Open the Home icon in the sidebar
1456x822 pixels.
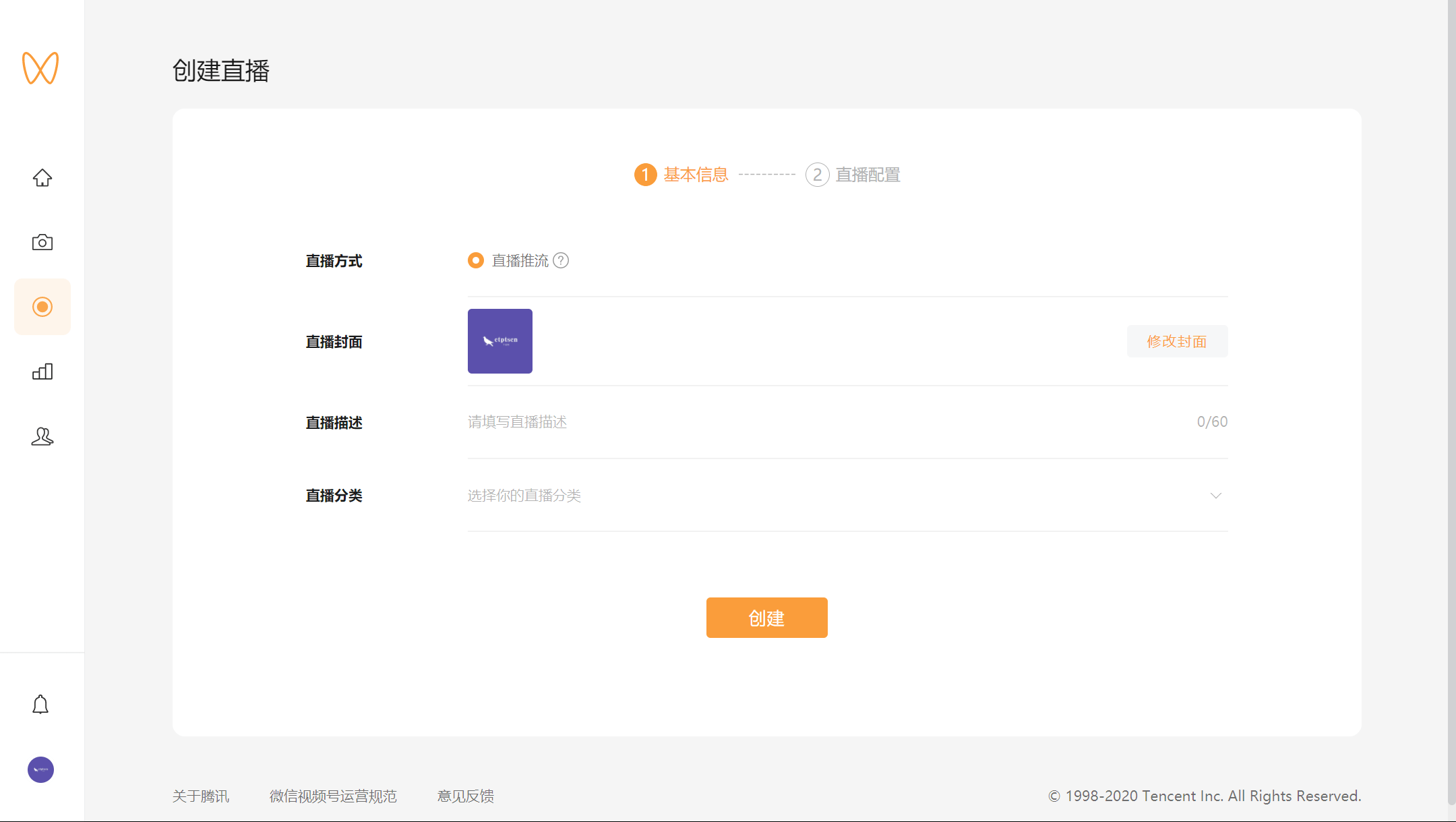[x=42, y=177]
